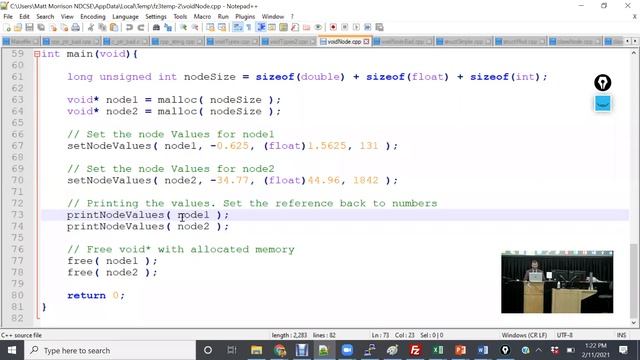Viewport: 640px width, 360px height.
Task: Click the Save All toolbar icon
Action: 41,27
